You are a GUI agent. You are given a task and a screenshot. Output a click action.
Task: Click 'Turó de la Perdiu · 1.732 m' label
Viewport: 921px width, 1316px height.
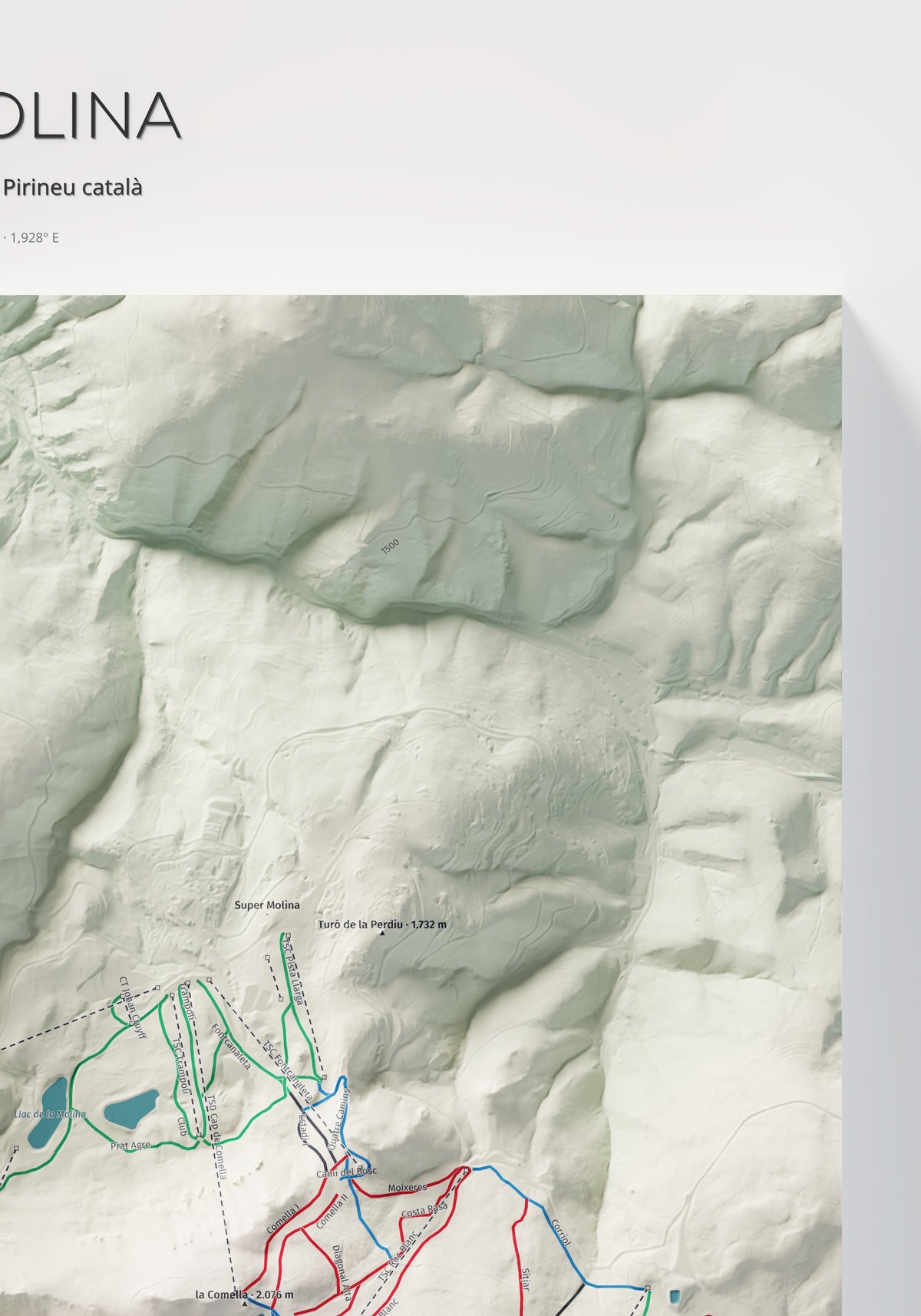[382, 924]
